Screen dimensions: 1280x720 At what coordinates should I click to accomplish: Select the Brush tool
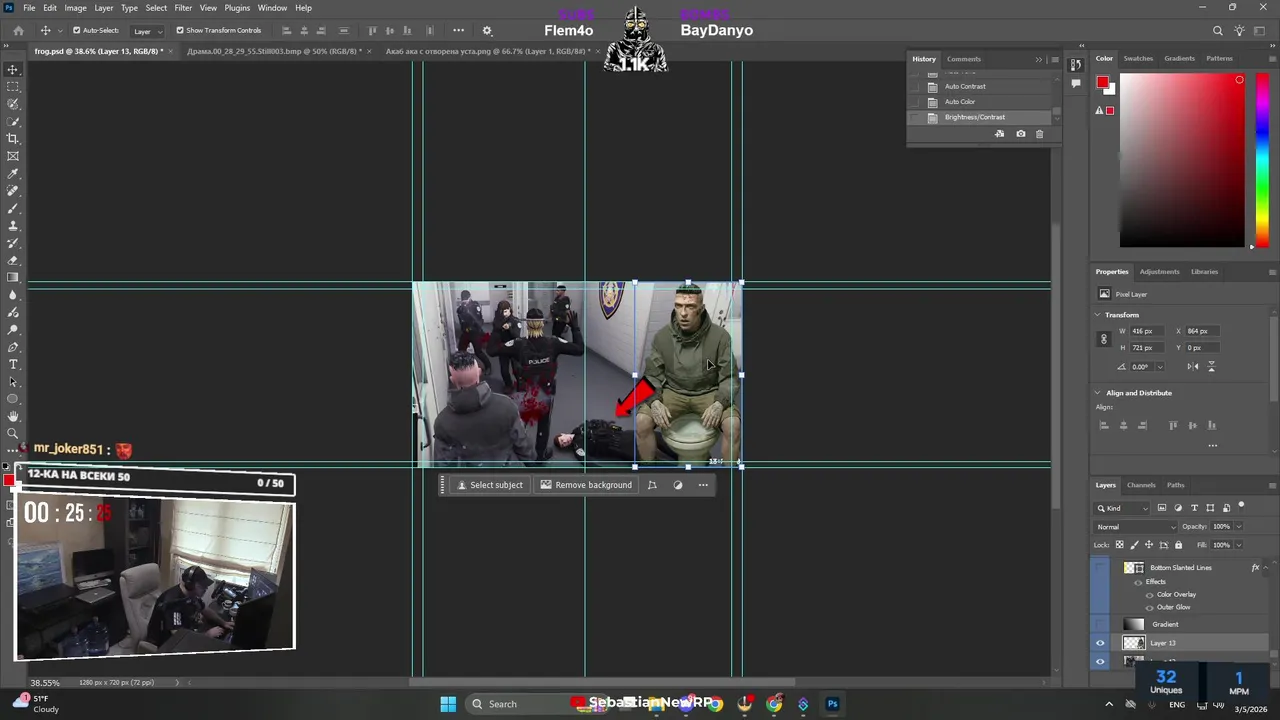(x=13, y=209)
